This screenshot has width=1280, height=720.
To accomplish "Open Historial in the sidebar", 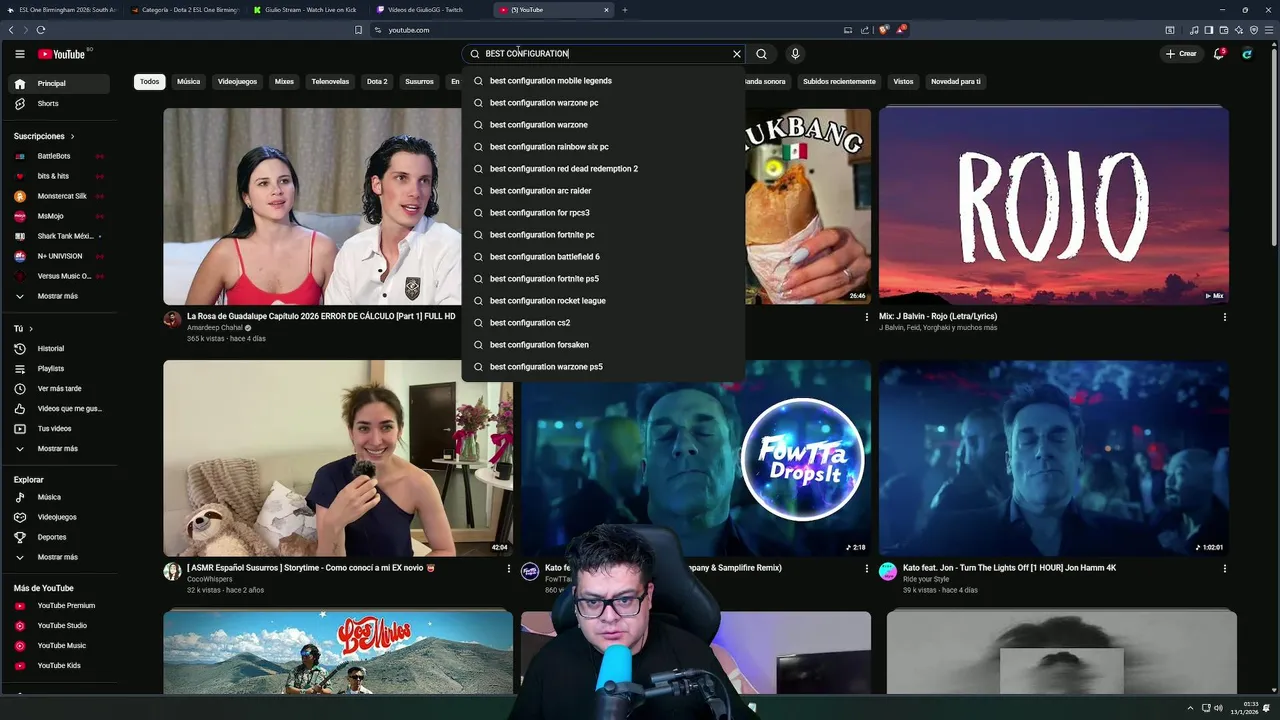I will [60, 349].
